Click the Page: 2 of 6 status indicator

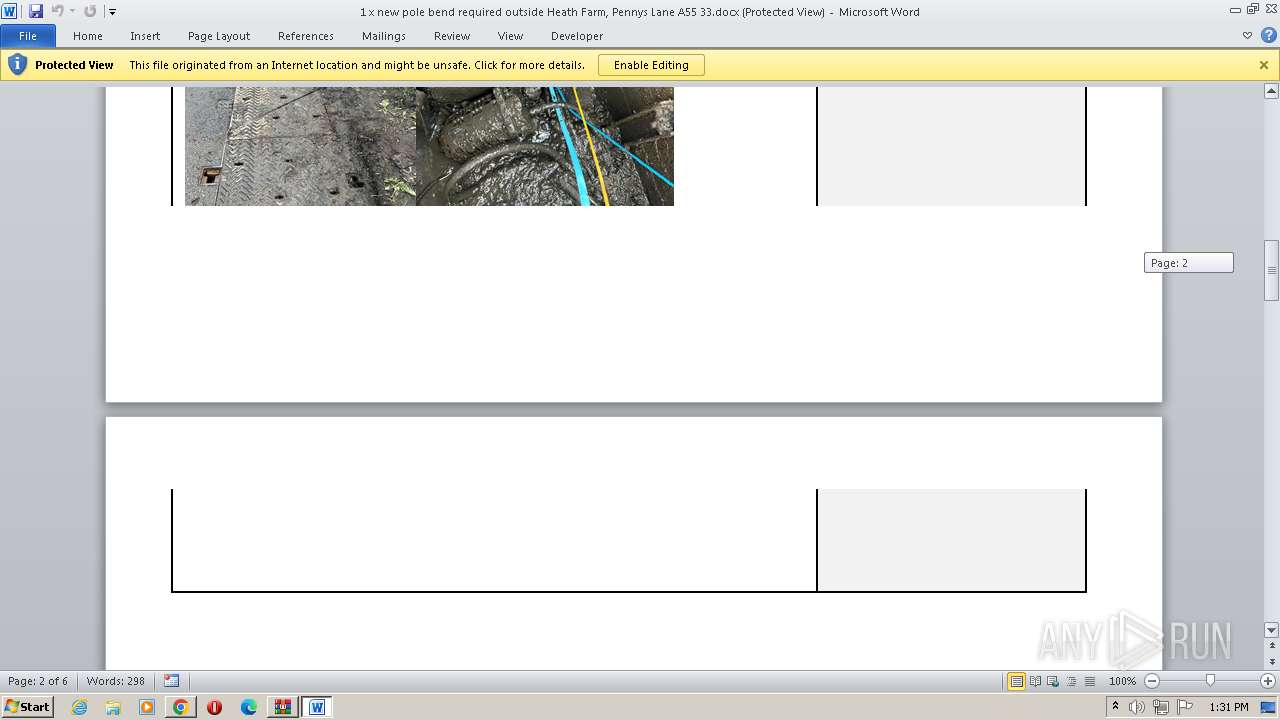click(x=38, y=681)
